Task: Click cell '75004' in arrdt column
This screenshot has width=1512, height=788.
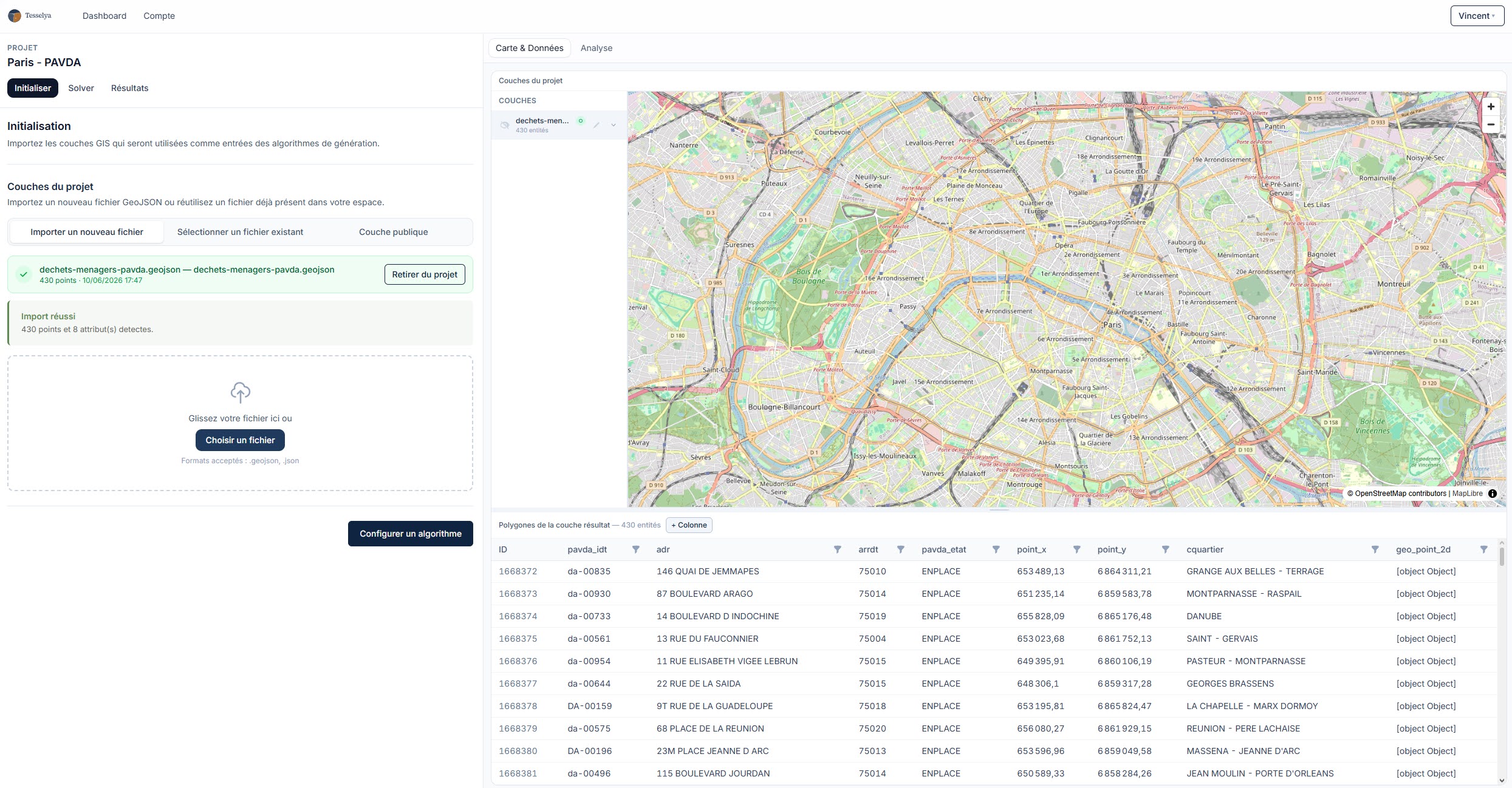Action: click(872, 639)
